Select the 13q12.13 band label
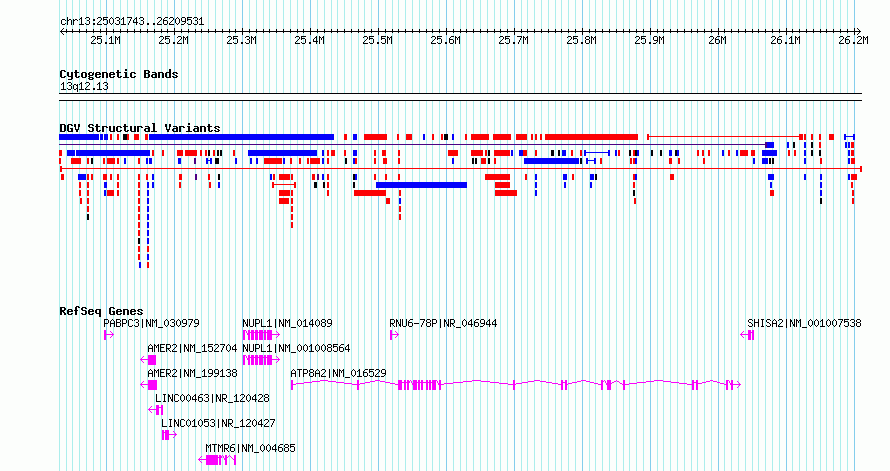The image size is (890, 471). tap(84, 87)
